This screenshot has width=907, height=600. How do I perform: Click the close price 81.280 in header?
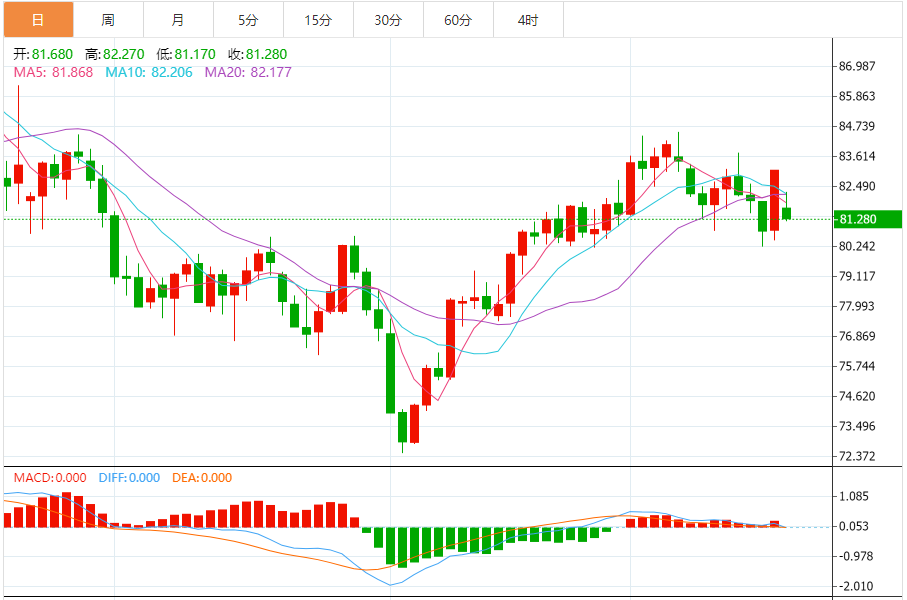[266, 54]
